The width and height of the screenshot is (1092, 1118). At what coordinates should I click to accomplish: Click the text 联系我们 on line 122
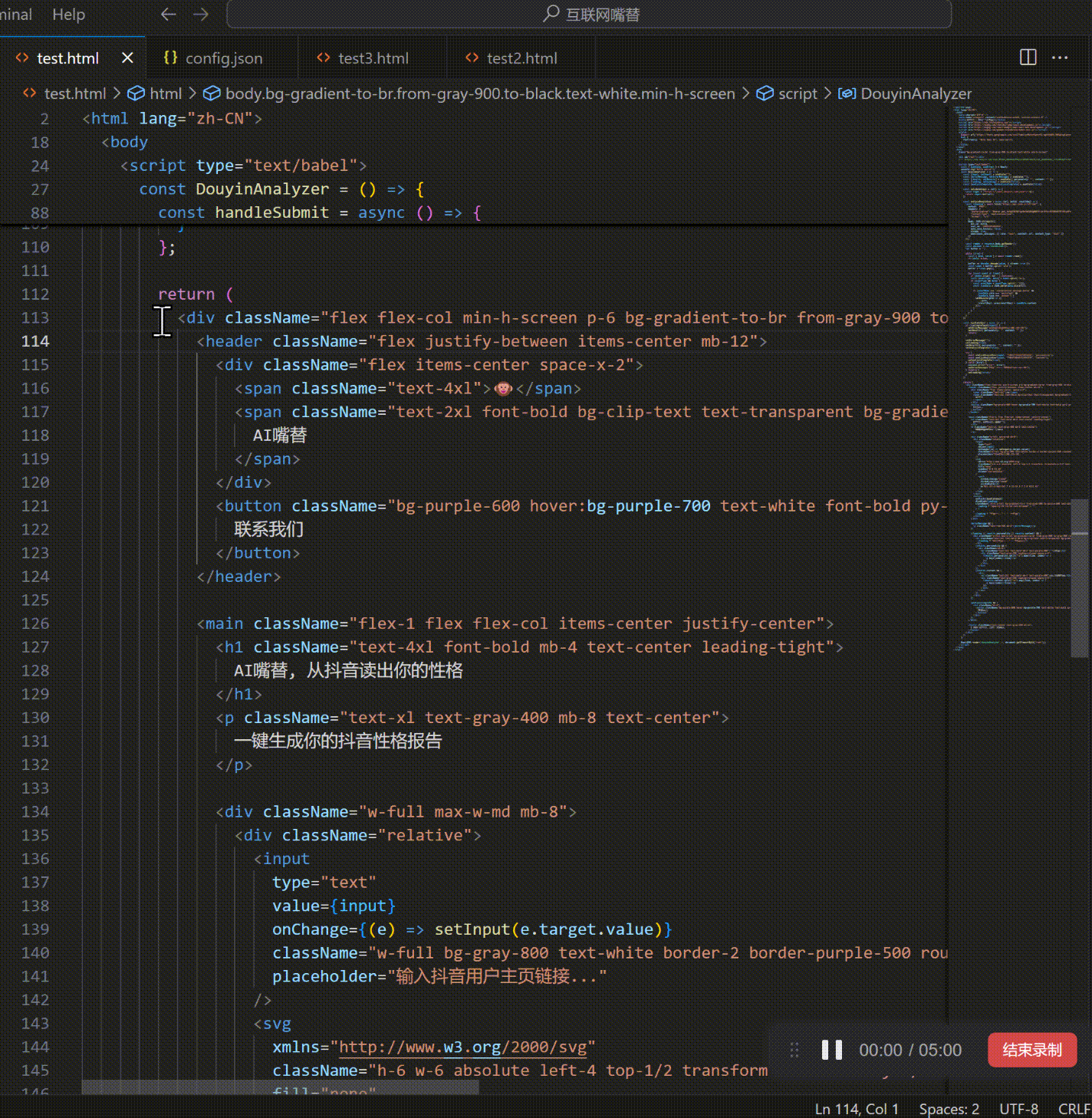(268, 530)
